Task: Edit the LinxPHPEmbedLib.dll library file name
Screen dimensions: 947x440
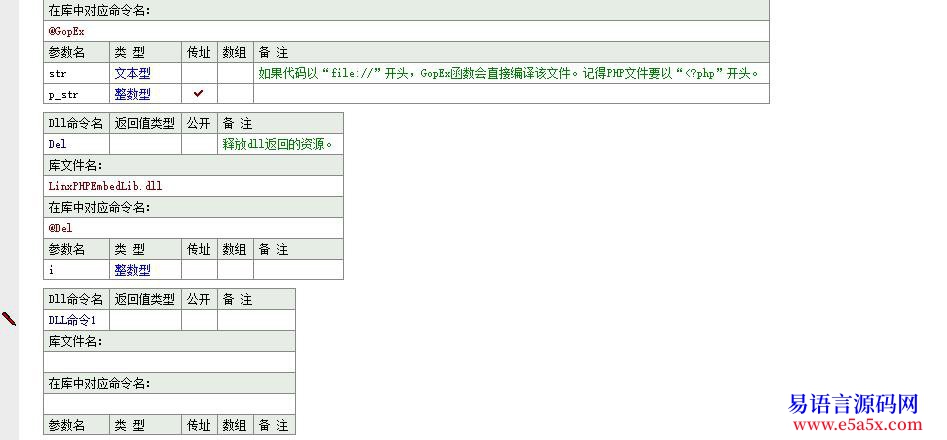Action: click(105, 186)
